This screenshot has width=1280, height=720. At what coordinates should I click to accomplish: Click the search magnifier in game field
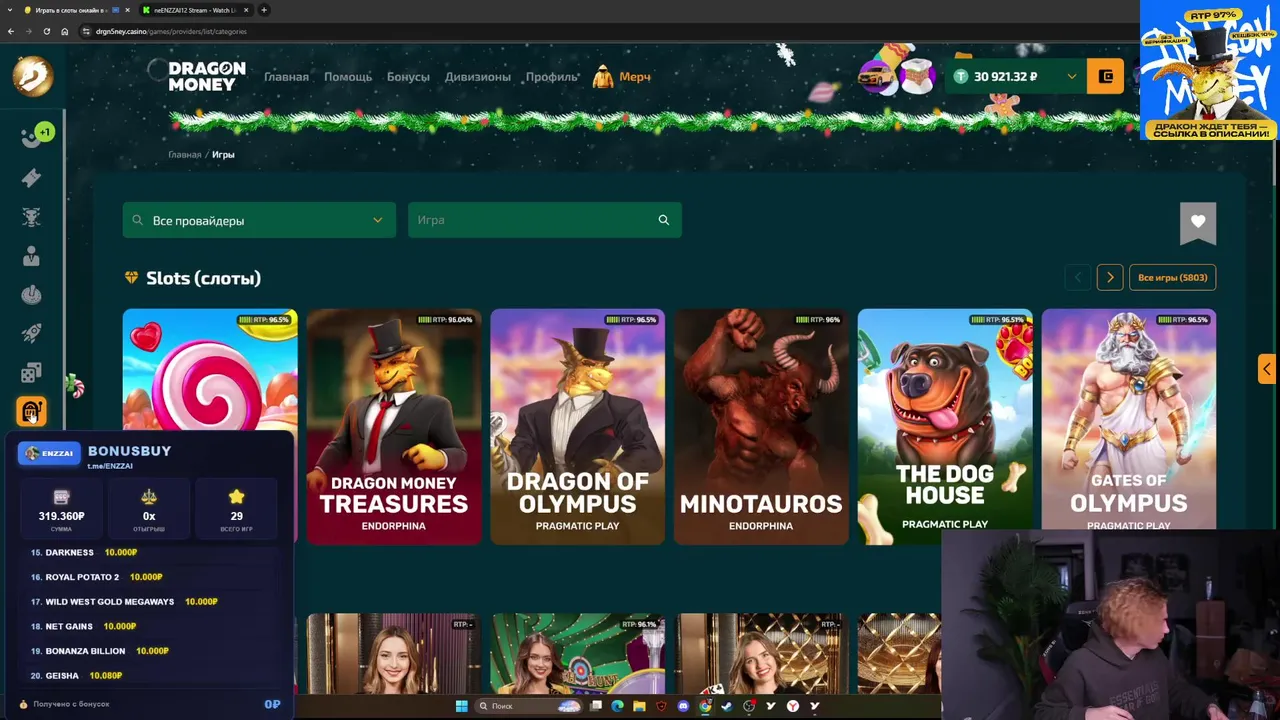pyautogui.click(x=663, y=220)
